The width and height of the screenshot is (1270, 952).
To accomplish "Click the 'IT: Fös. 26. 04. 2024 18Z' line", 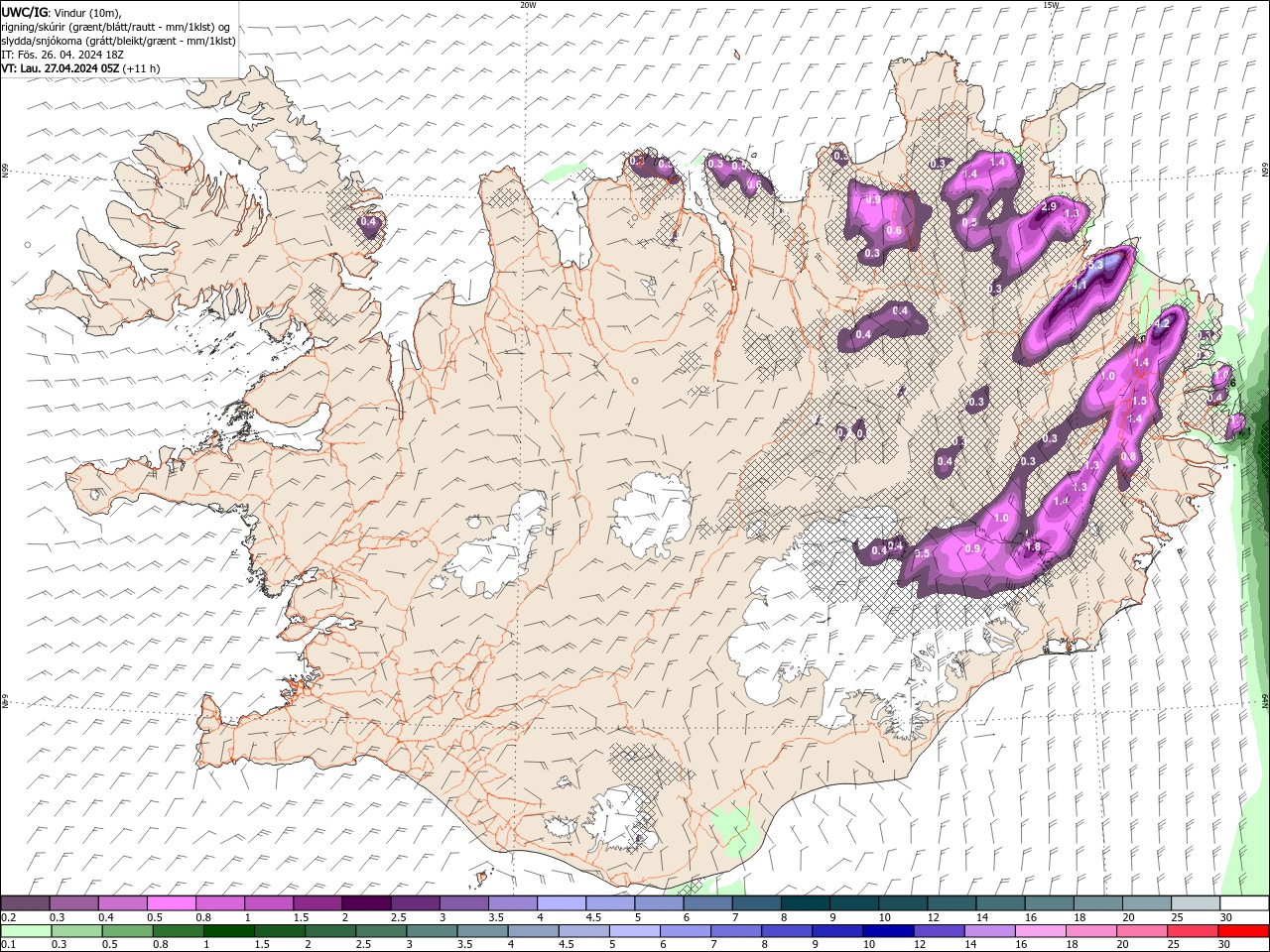I will coord(62,55).
